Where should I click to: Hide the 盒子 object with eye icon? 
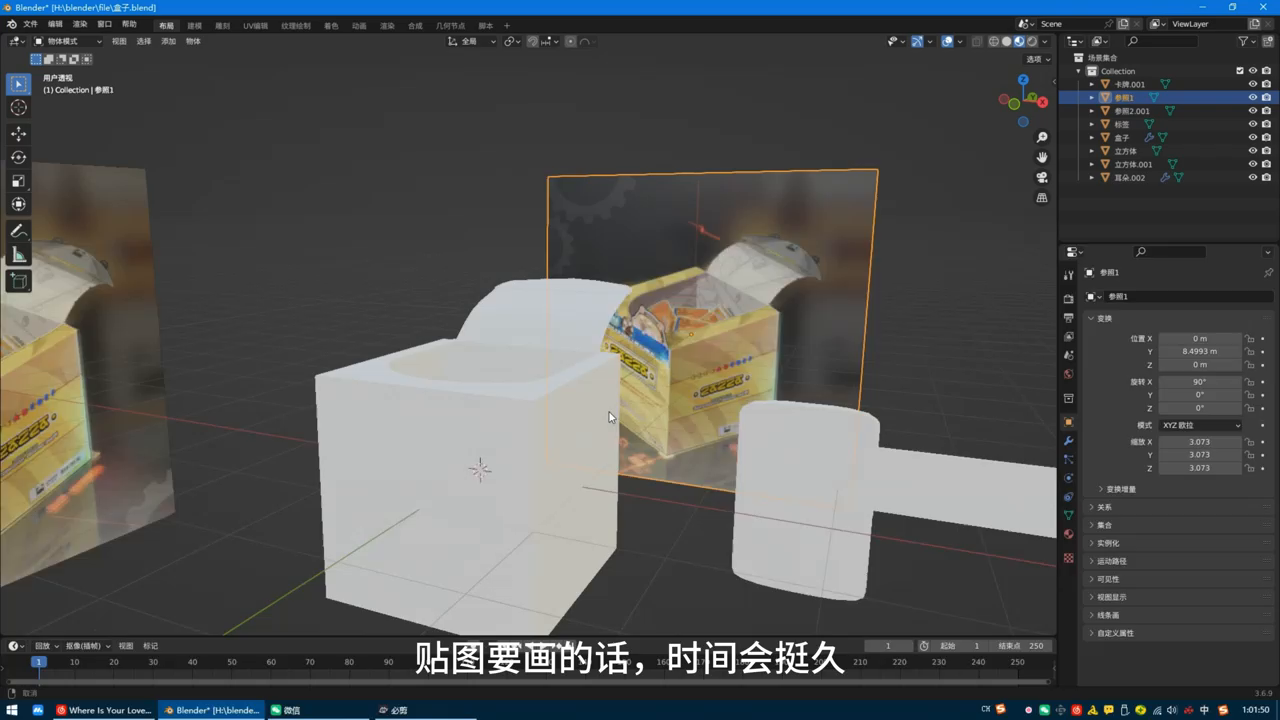tap(1252, 138)
